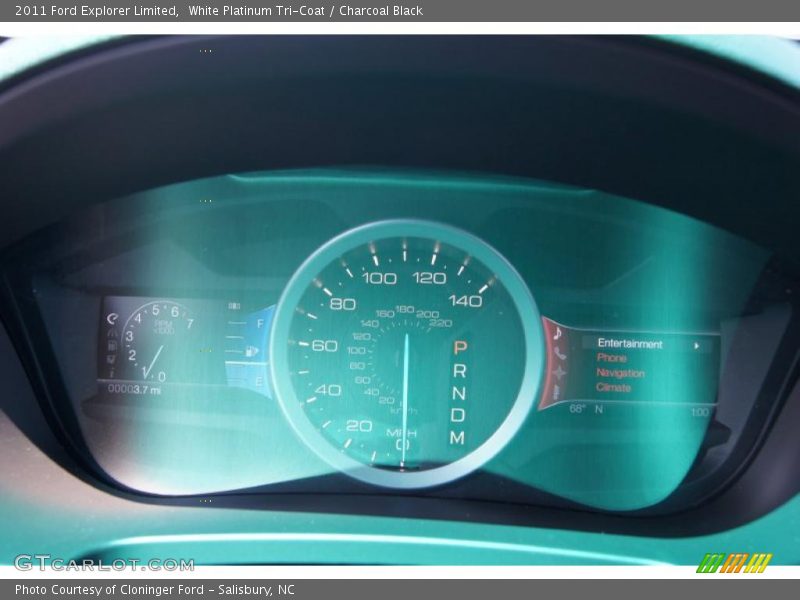
Task: Click the N gear indicator in PRNDM
Action: (x=459, y=393)
